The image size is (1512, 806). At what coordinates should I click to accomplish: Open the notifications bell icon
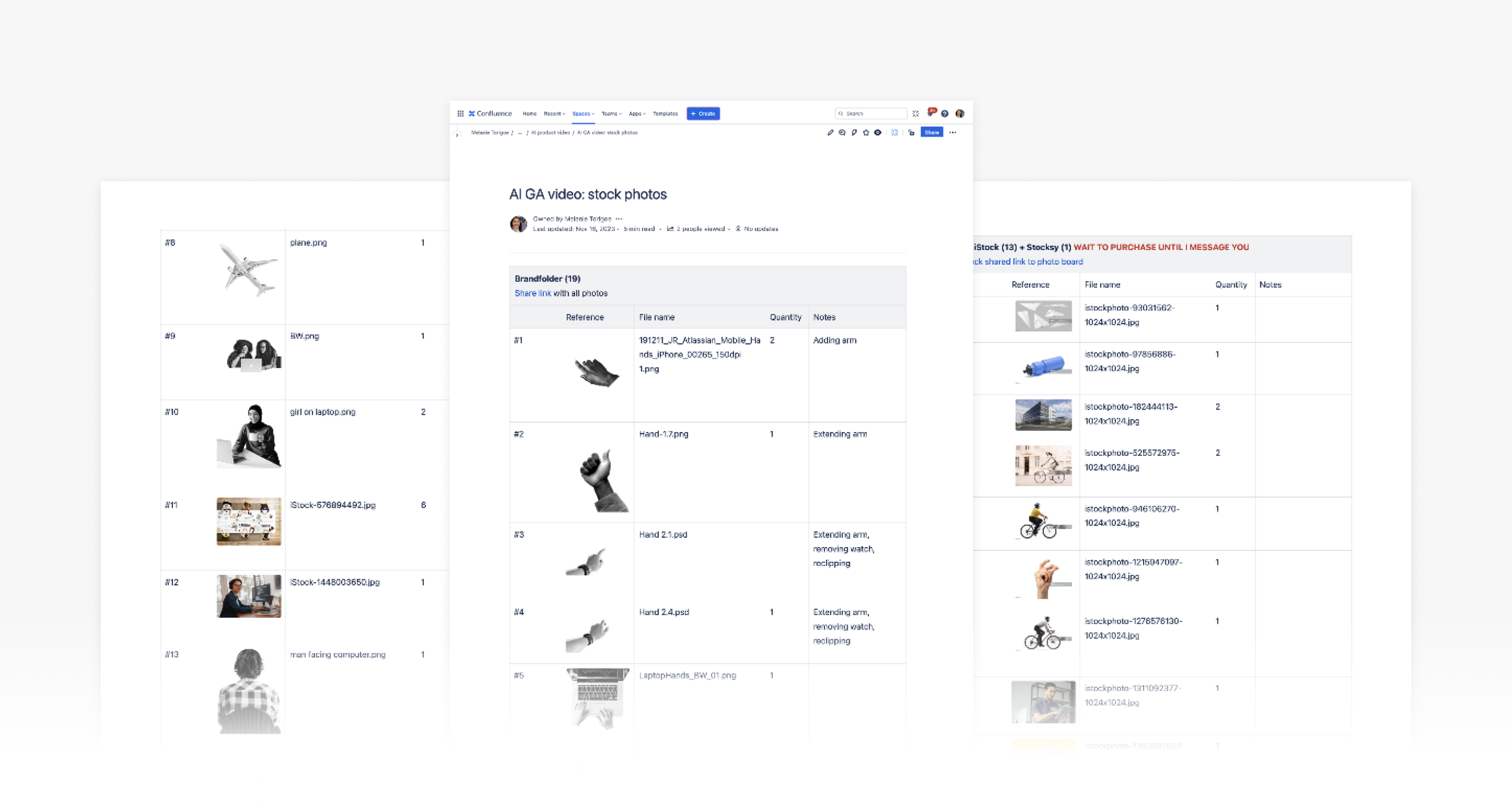(931, 113)
